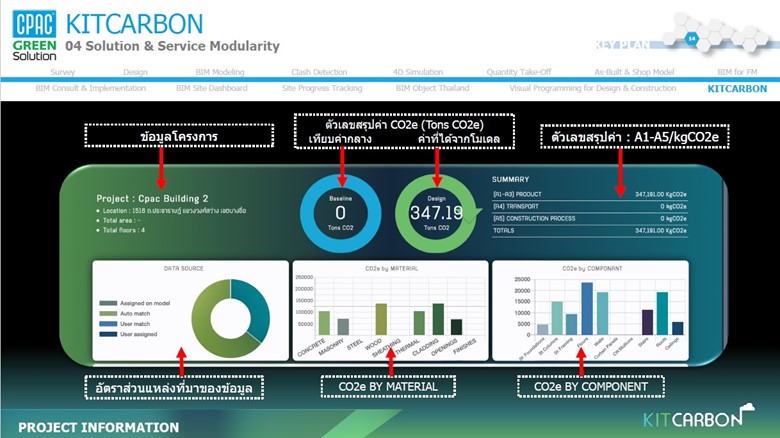Viewport: 780px width, 438px height.
Task: Click the blue Baseline donut gauge
Action: tap(341, 213)
